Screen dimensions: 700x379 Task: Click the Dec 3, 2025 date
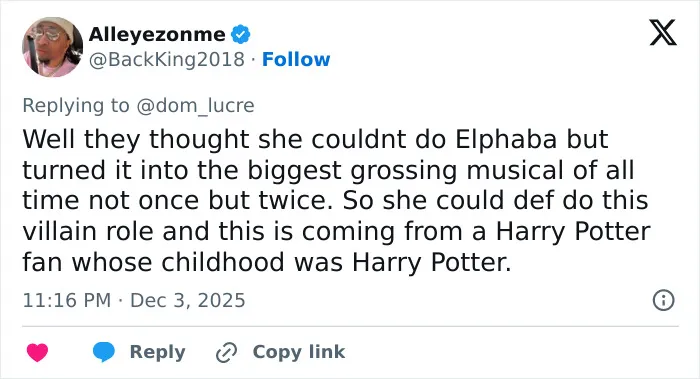click(x=188, y=300)
